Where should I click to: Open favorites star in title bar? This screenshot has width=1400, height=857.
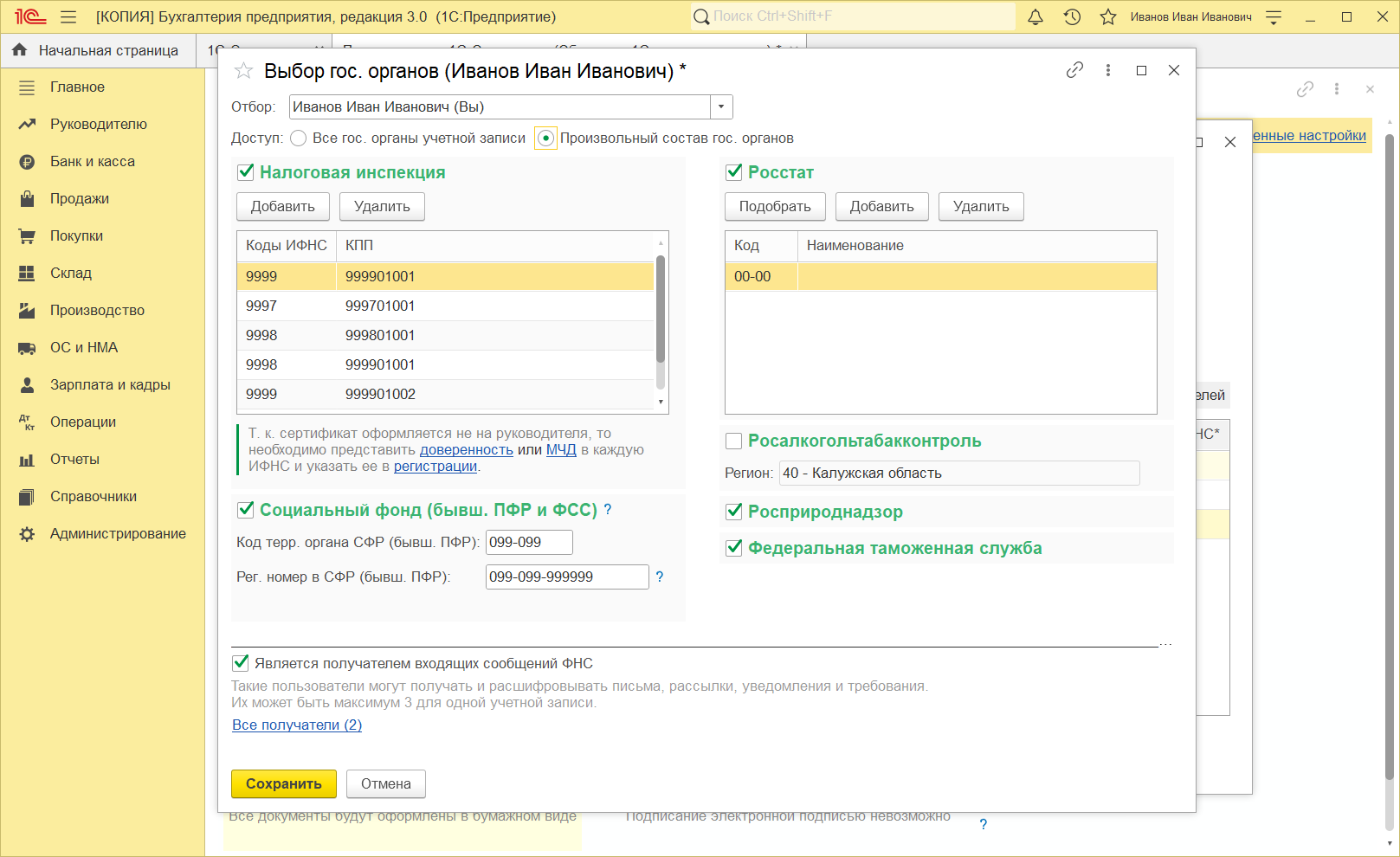tap(1108, 16)
